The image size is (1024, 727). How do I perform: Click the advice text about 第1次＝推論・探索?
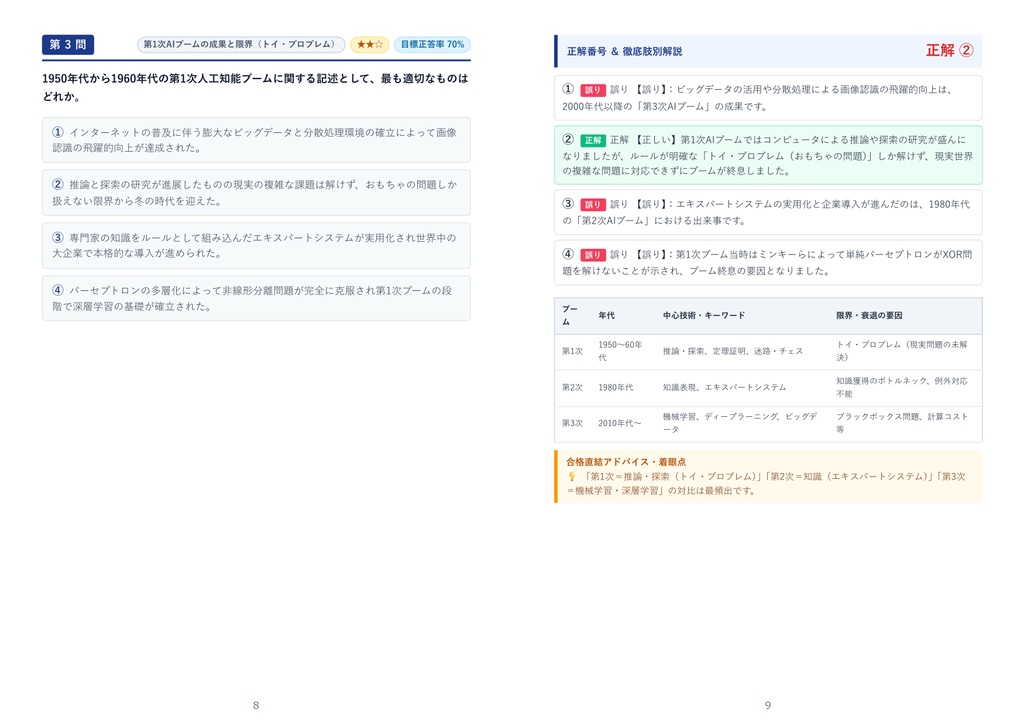(x=768, y=484)
